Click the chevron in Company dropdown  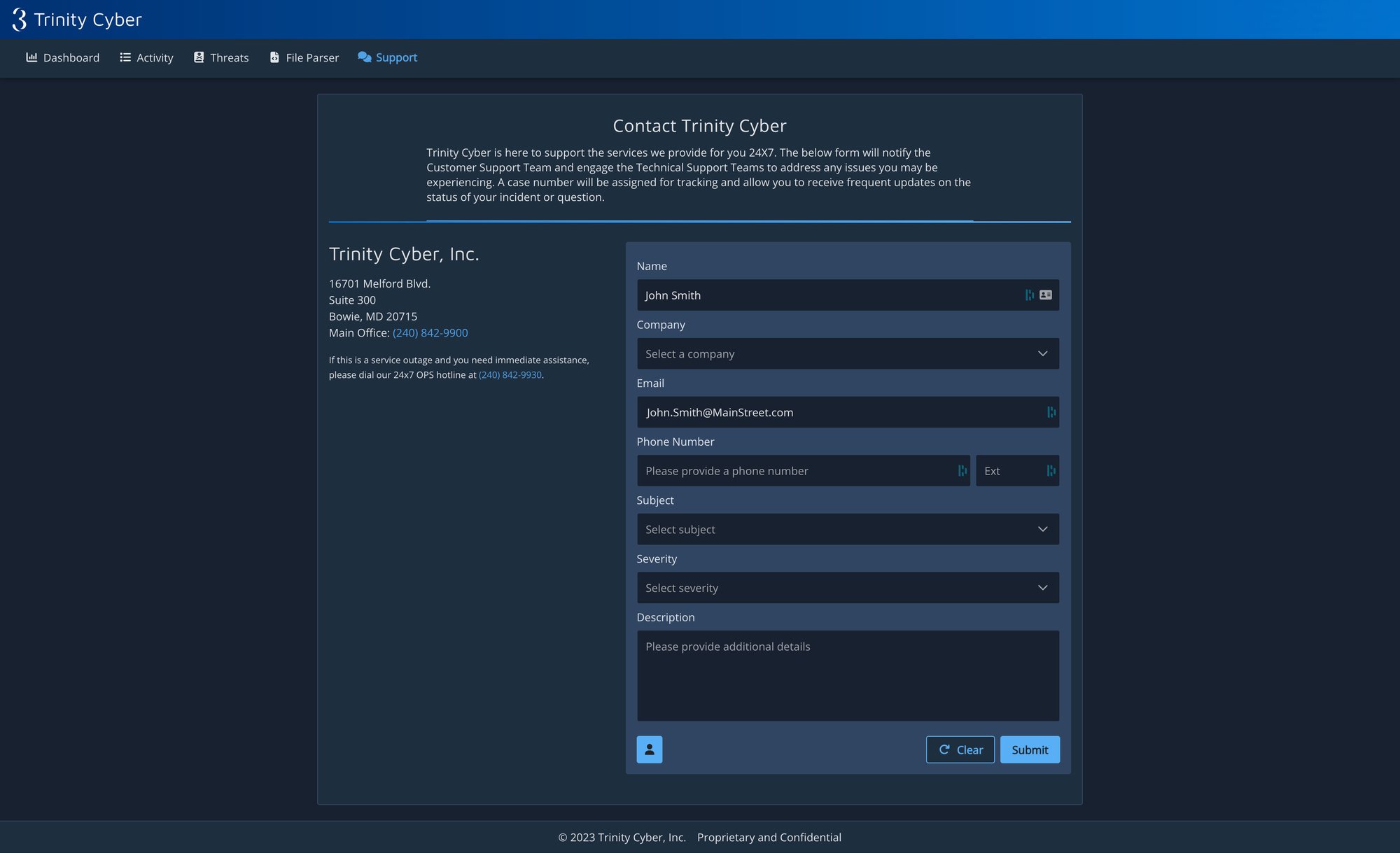coord(1043,354)
